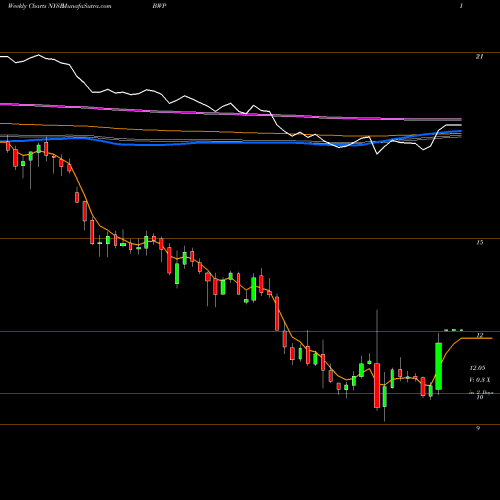Click the 'in 2 Days' text
500x500 pixels.
481,392
